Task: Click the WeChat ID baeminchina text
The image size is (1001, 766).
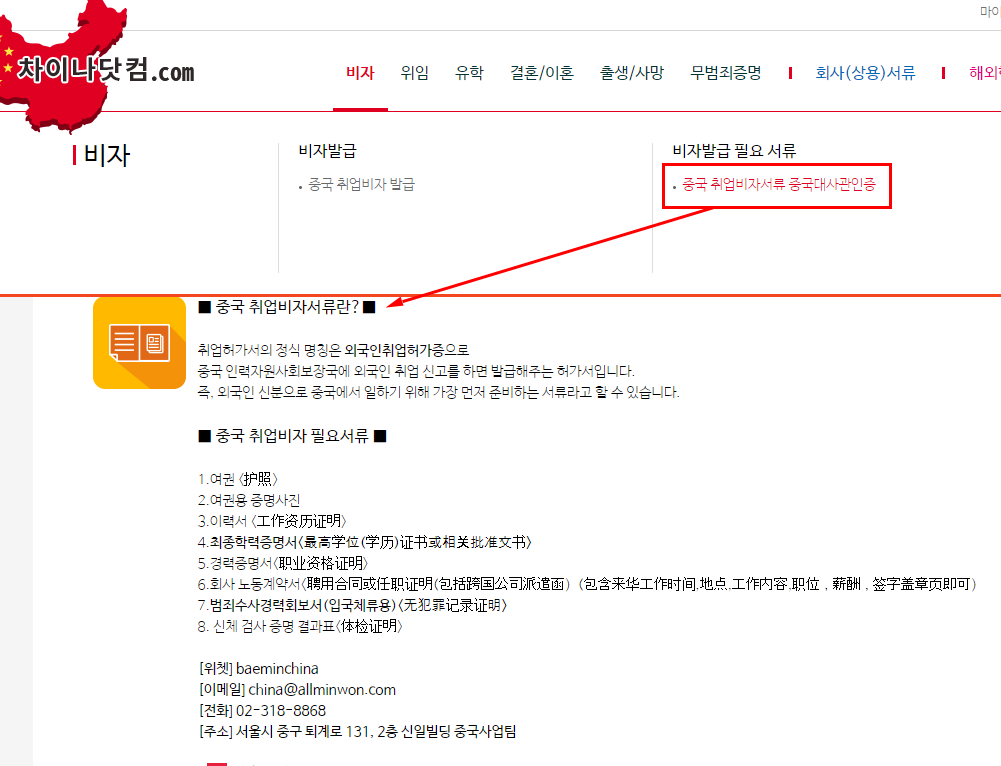Action: (277, 668)
